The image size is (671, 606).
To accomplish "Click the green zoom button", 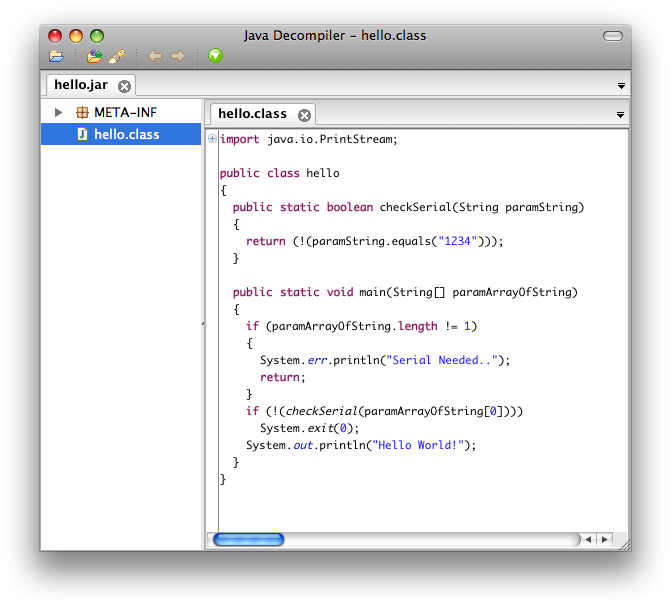I will (x=97, y=36).
